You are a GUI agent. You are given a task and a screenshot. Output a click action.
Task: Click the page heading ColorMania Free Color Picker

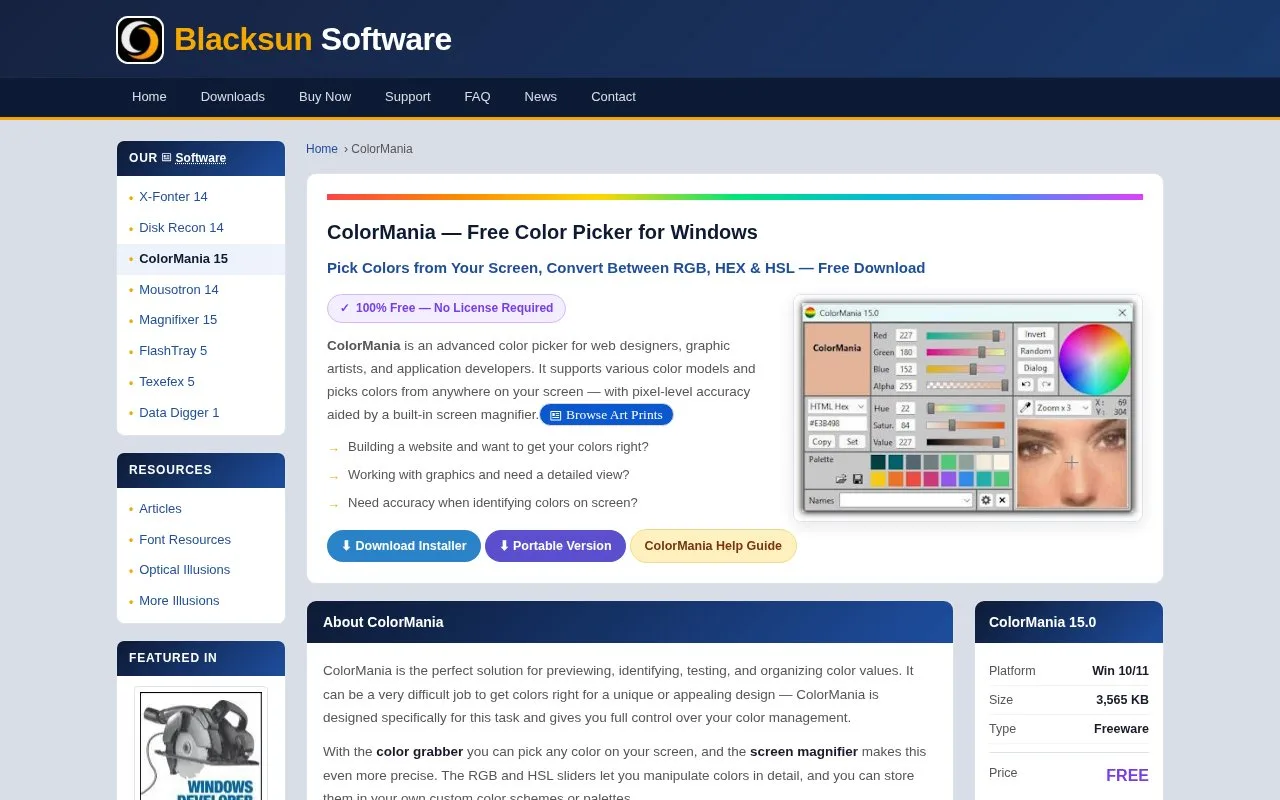click(542, 232)
